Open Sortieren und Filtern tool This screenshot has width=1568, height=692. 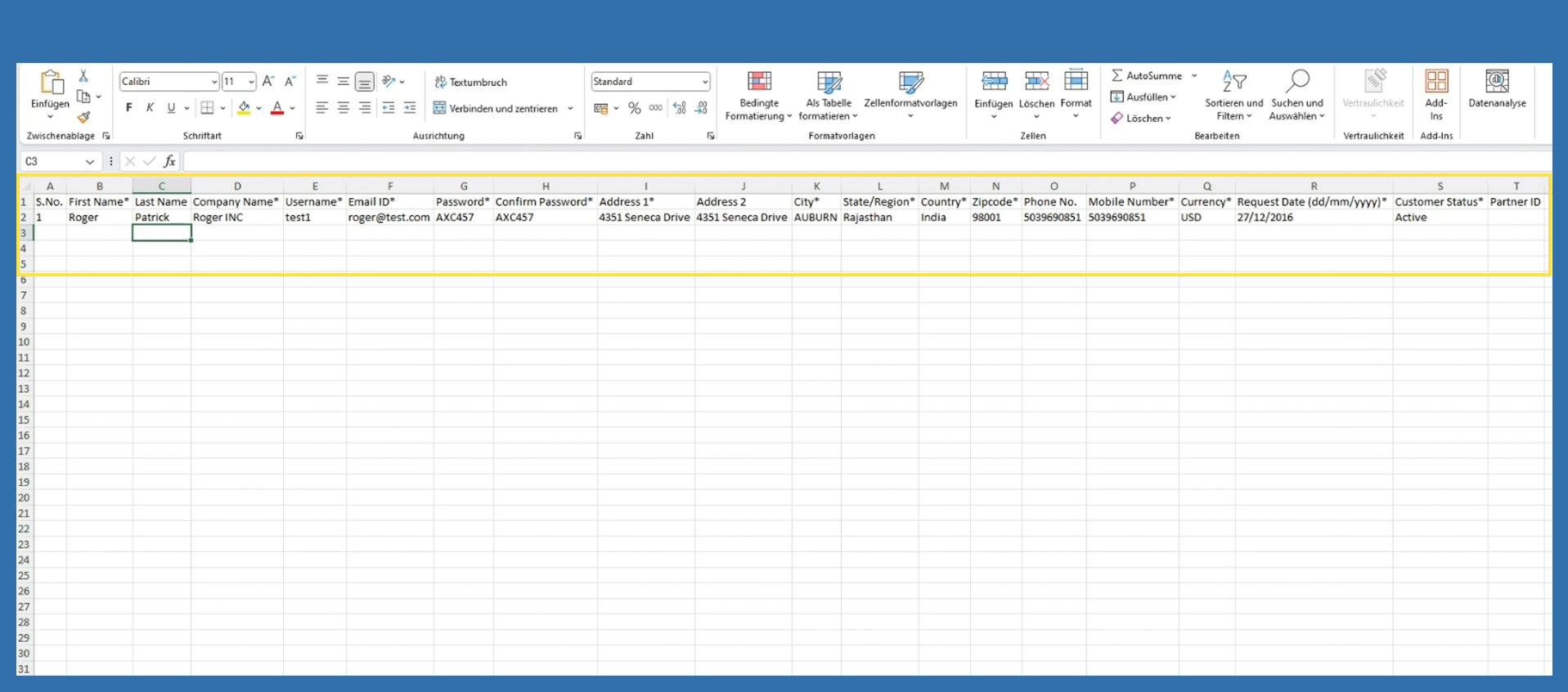[x=1233, y=83]
